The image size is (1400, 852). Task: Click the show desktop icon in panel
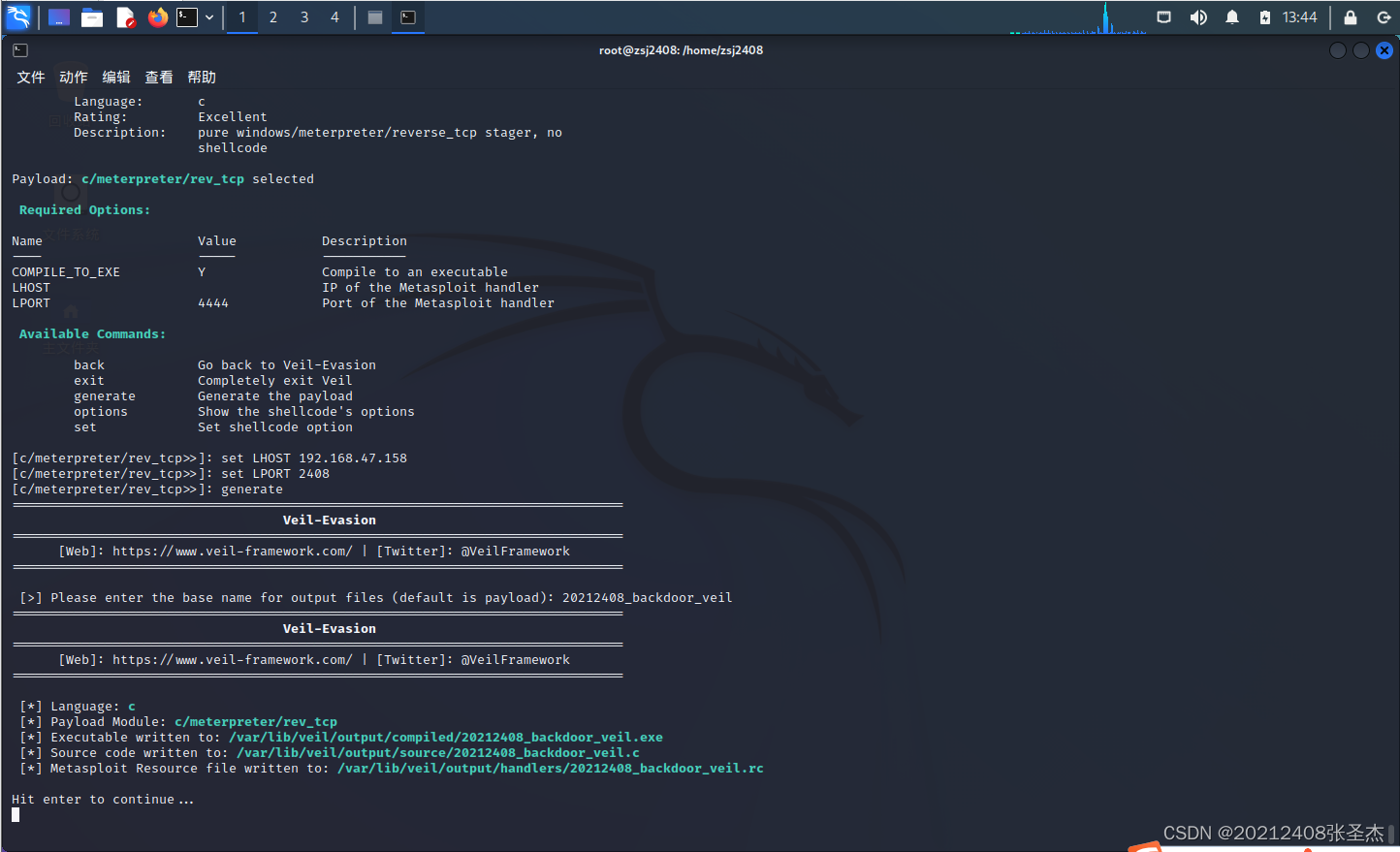59,17
